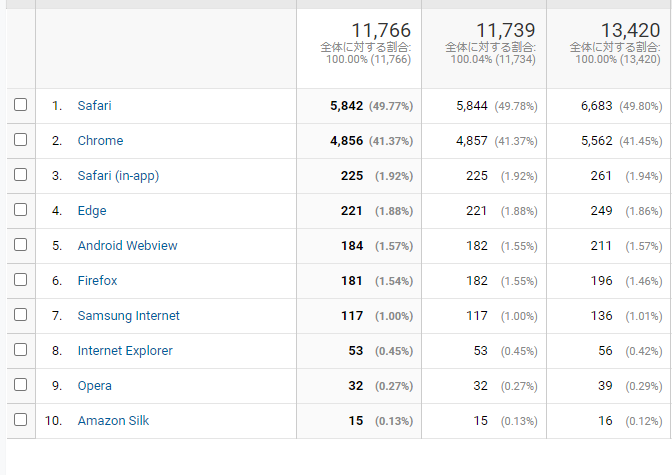Click the bold value 181 in Firefox row
Image resolution: width=672 pixels, height=475 pixels.
tap(352, 281)
